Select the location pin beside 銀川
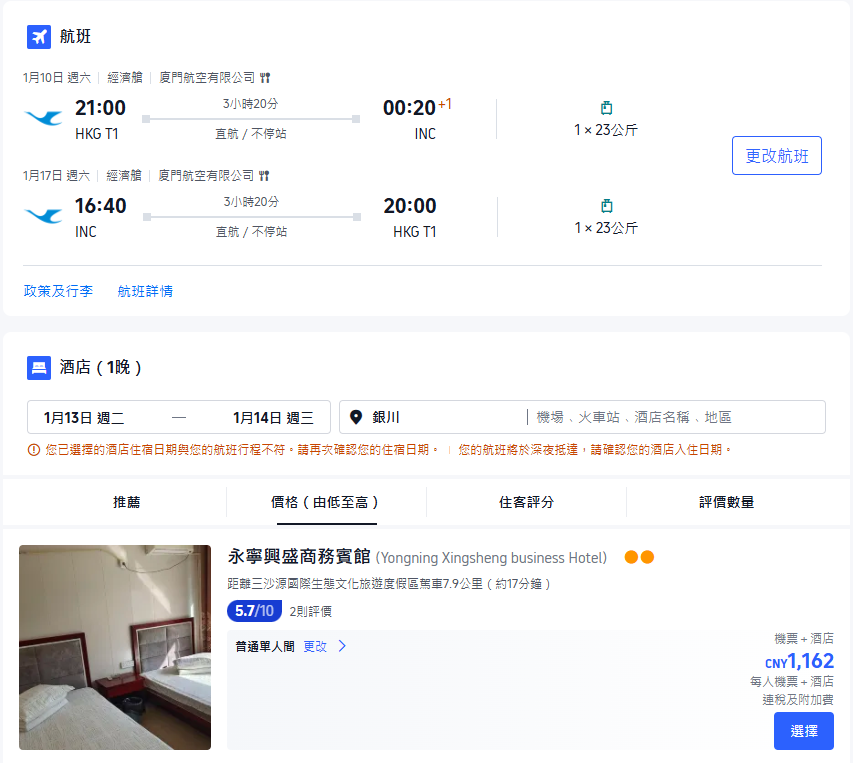 [x=357, y=417]
